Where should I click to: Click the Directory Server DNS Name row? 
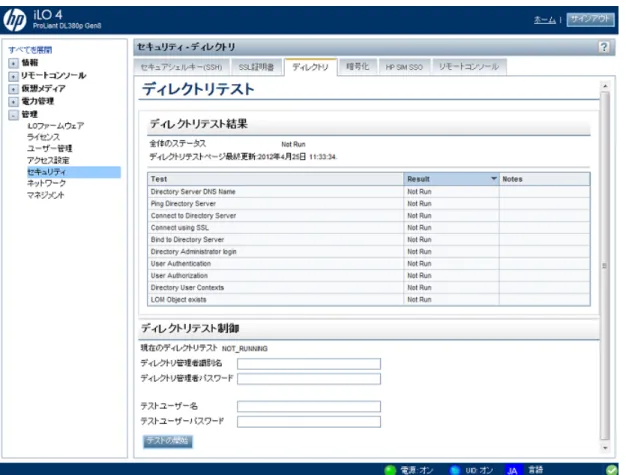368,192
